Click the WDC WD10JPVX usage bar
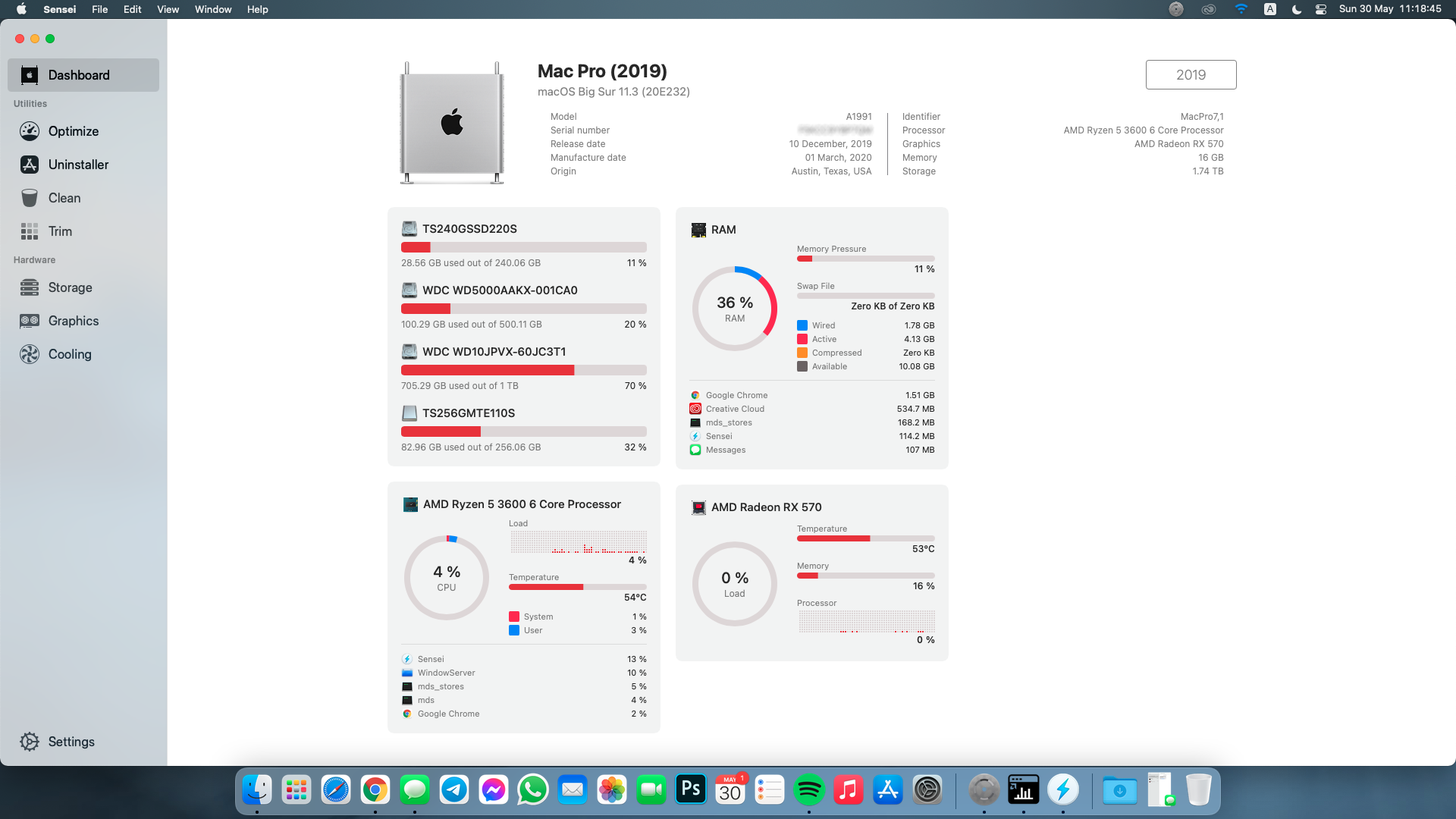The image size is (1456, 819). click(x=523, y=370)
